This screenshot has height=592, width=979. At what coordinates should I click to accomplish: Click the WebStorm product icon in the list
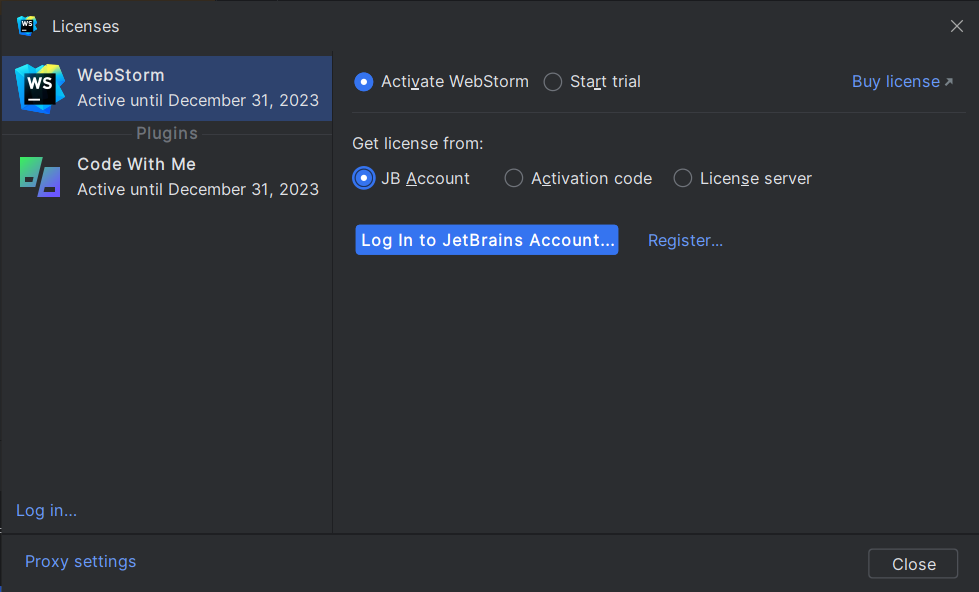(40, 88)
